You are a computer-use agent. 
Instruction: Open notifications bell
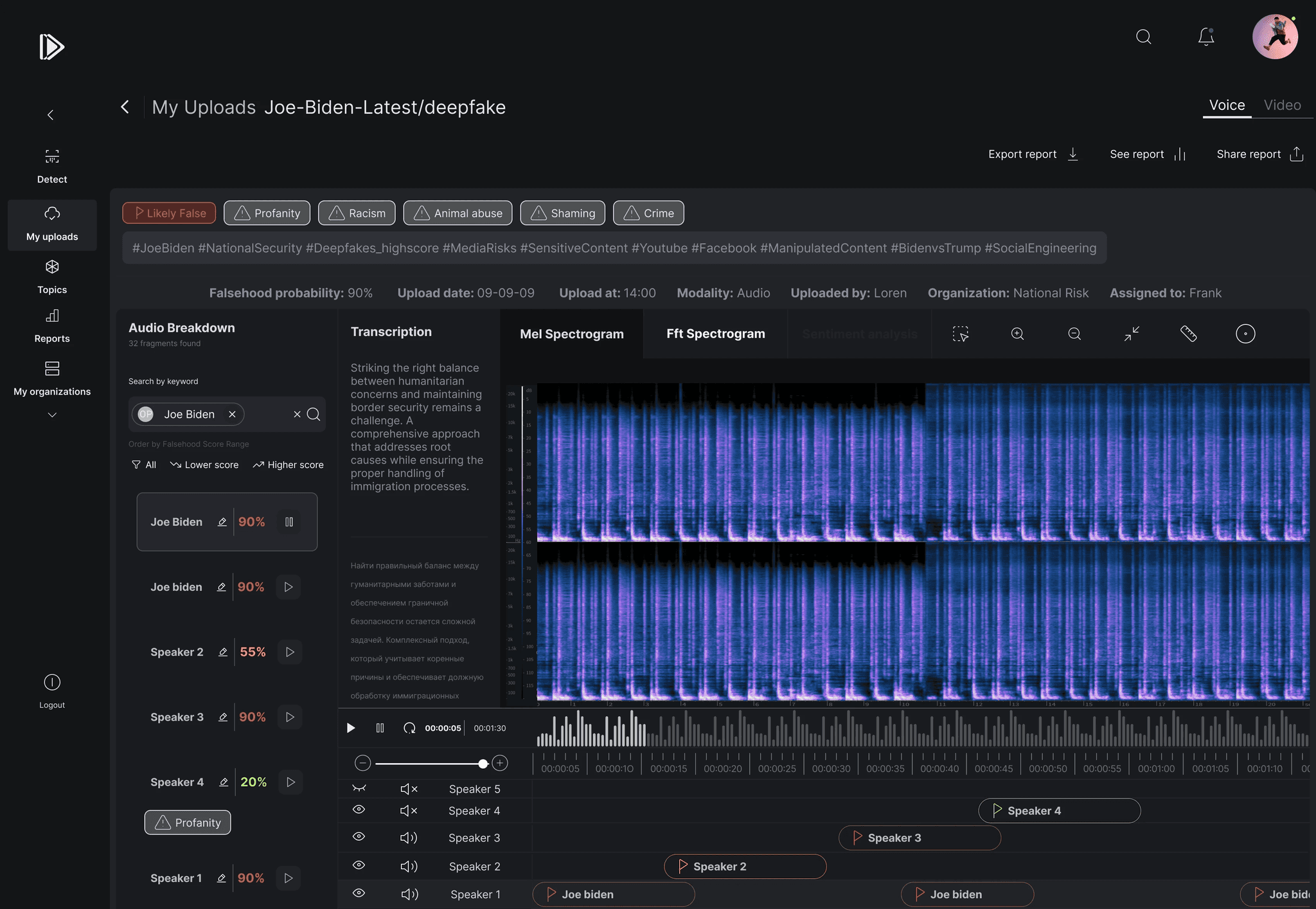[x=1206, y=37]
